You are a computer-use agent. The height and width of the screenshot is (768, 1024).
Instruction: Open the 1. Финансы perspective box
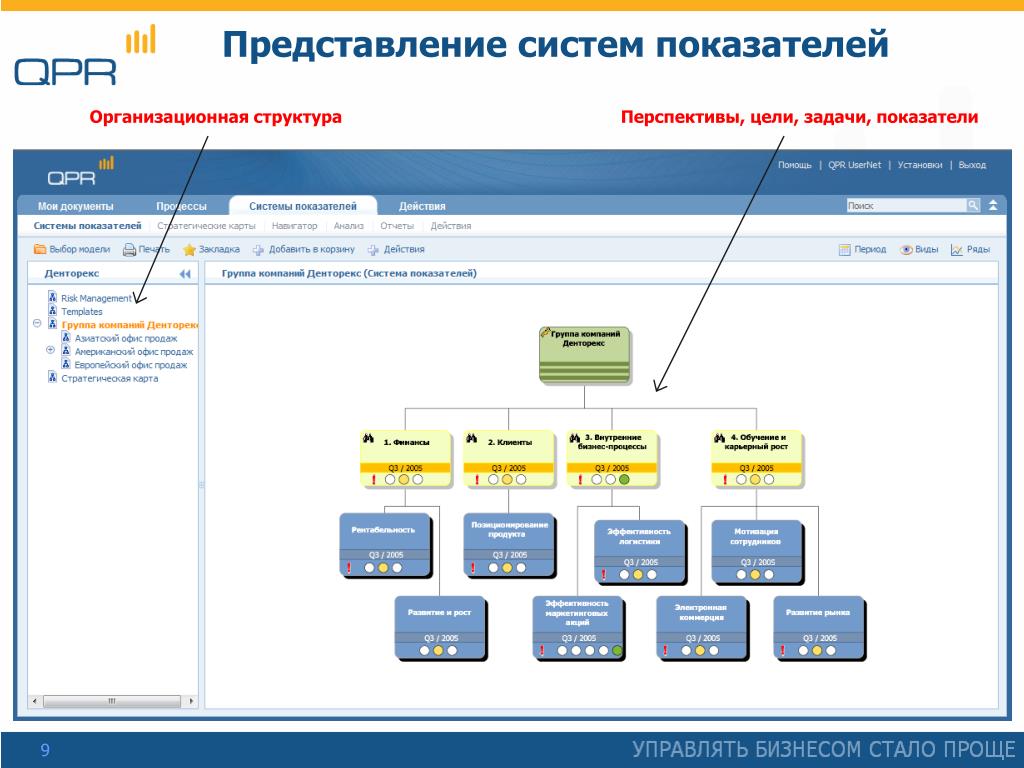pos(406,458)
